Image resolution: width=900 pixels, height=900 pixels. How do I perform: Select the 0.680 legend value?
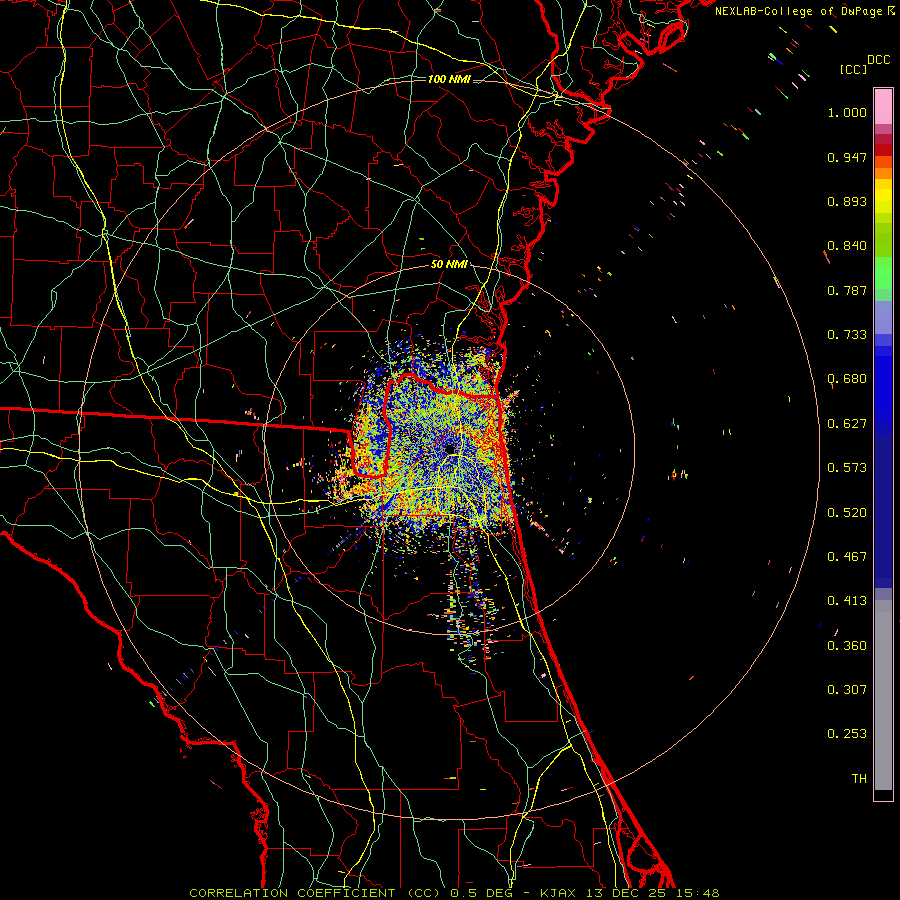pyautogui.click(x=847, y=379)
